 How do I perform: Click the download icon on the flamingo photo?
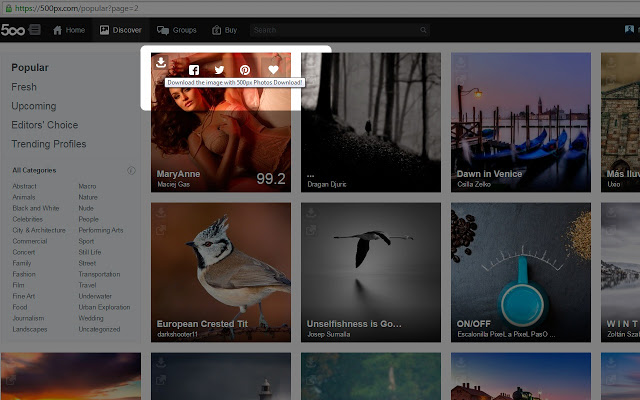311,212
